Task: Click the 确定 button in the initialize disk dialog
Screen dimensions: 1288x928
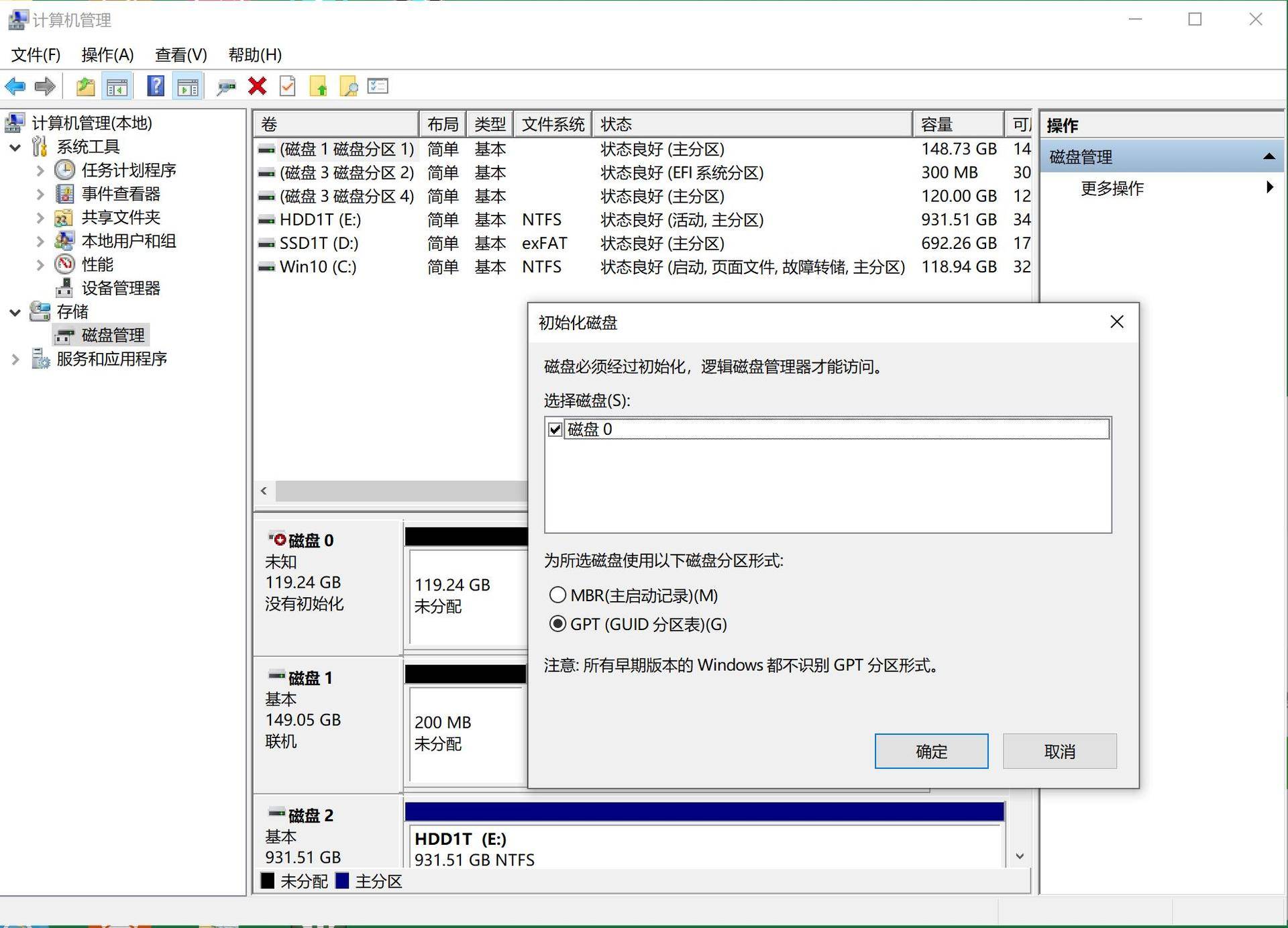Action: point(931,751)
